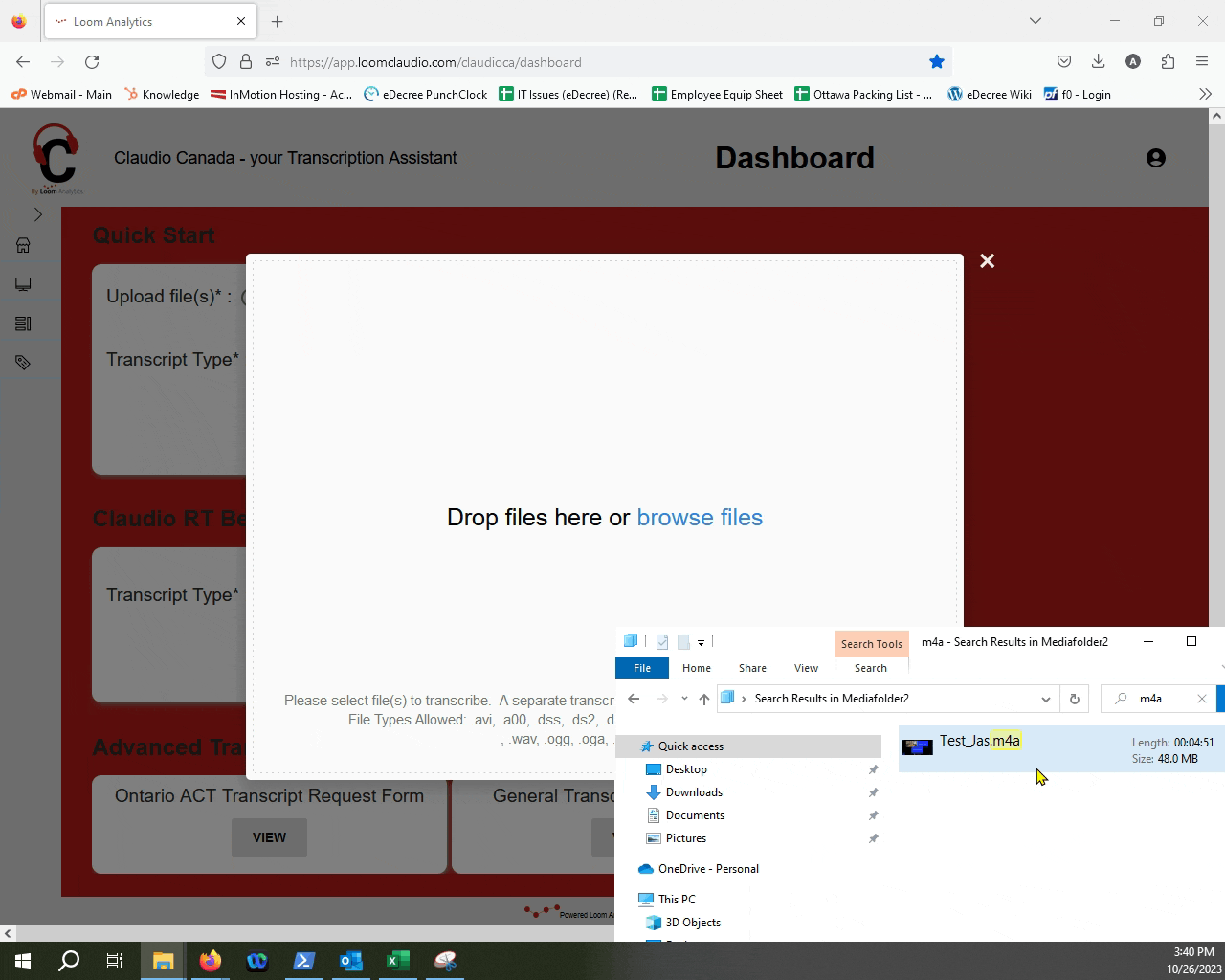Open the Firefox hamburger menu
1225x980 pixels.
[x=1202, y=62]
